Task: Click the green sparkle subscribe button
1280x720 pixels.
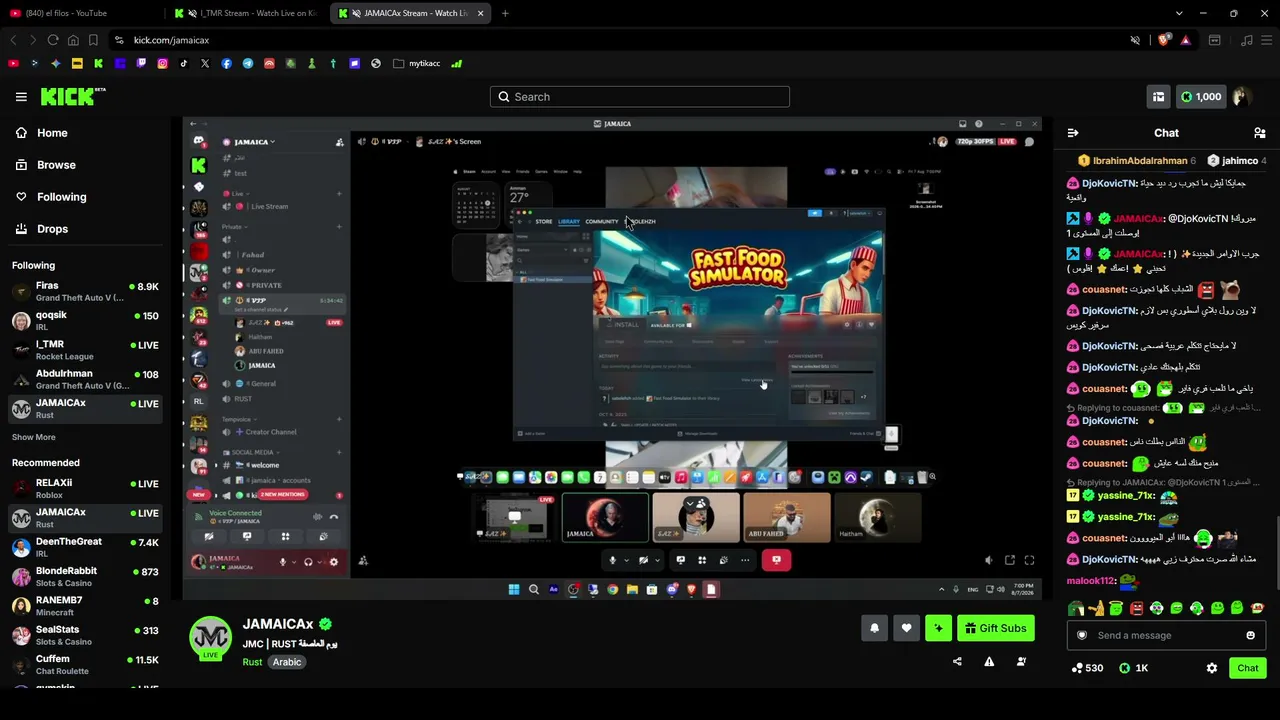Action: [x=938, y=628]
